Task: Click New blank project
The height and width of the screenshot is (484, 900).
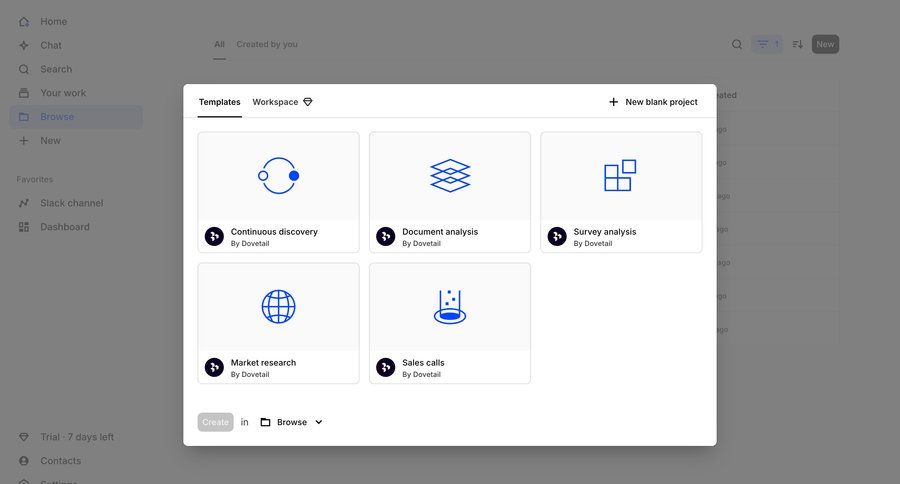Action: coord(653,102)
